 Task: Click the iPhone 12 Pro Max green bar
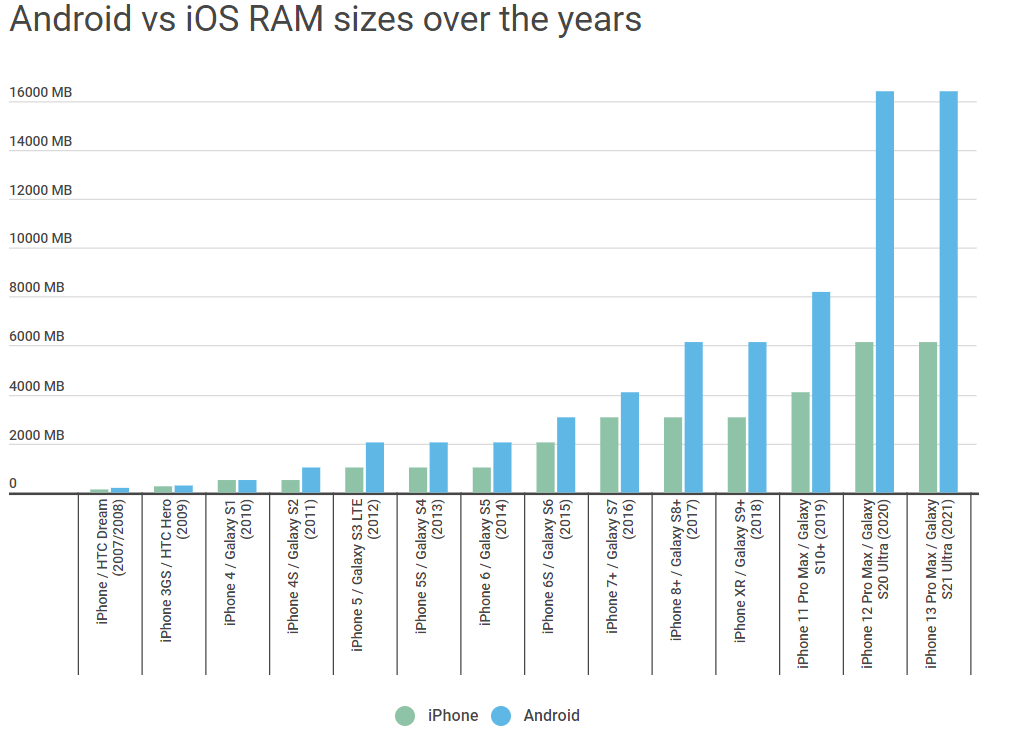tap(864, 417)
